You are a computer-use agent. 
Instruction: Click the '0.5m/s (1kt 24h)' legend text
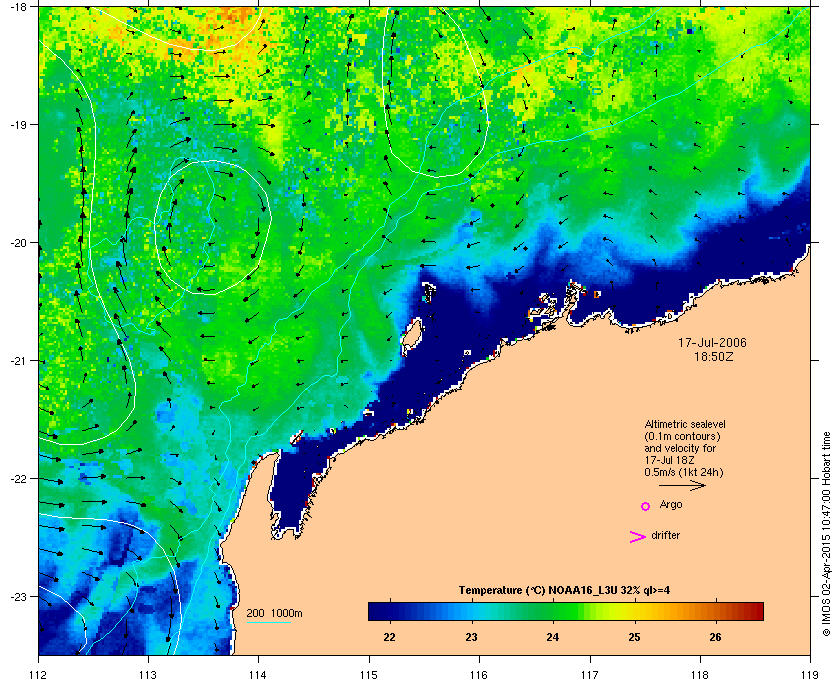[684, 473]
